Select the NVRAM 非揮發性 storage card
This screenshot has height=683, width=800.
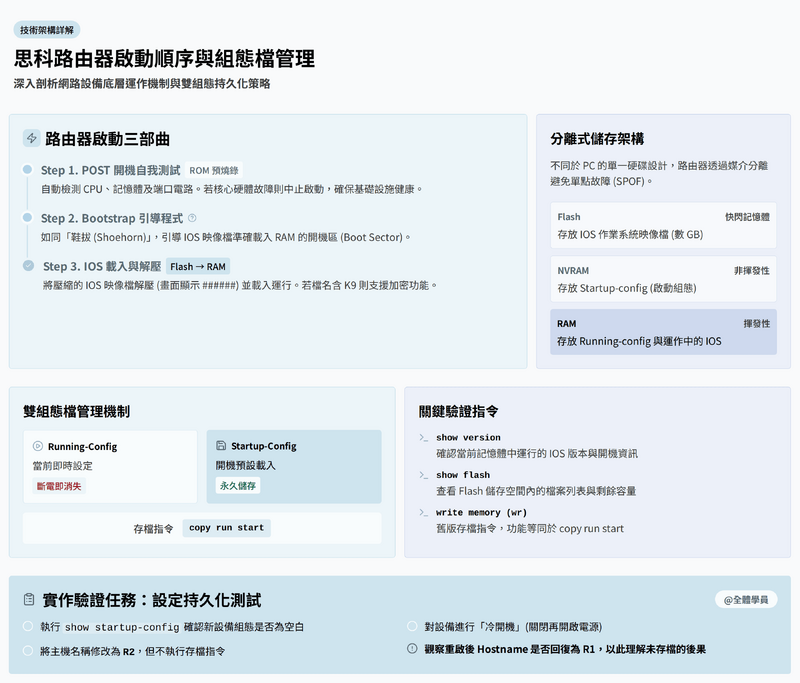coord(663,279)
